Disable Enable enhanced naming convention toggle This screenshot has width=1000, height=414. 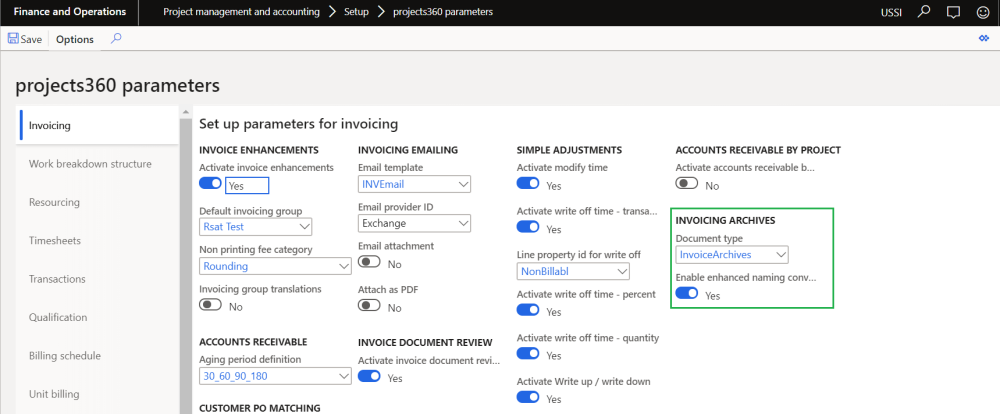click(687, 294)
